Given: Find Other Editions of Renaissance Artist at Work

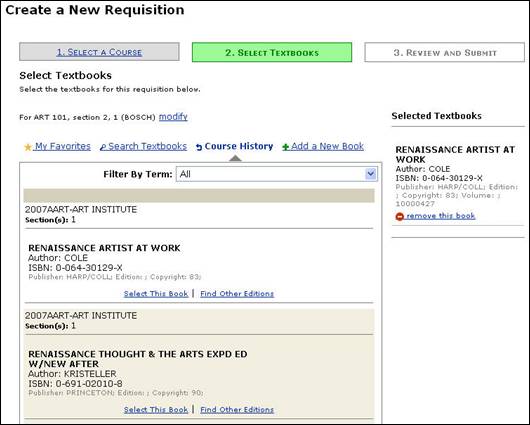Looking at the screenshot, I should tap(237, 293).
